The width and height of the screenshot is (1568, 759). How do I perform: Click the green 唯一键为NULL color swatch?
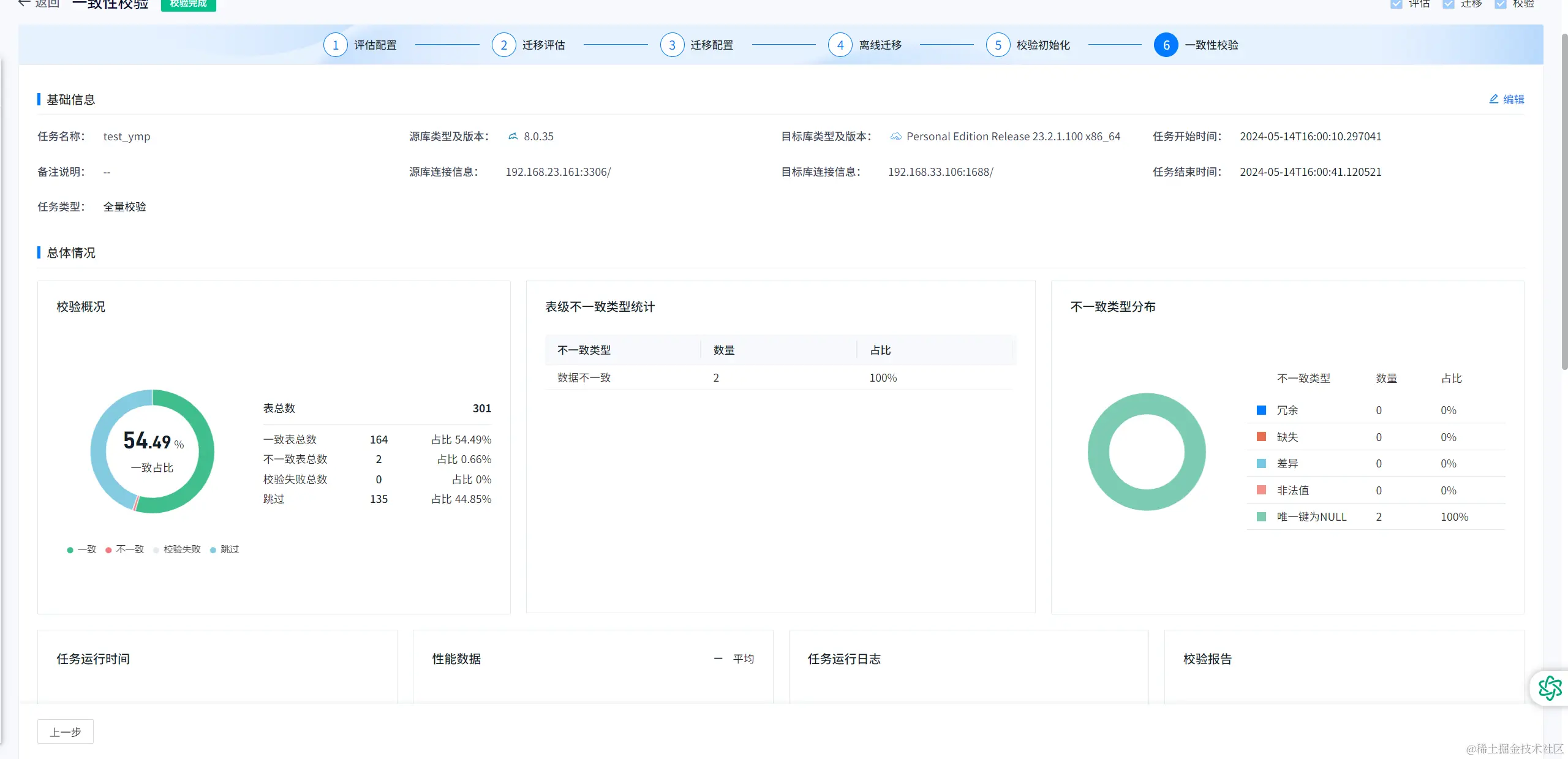tap(1261, 517)
